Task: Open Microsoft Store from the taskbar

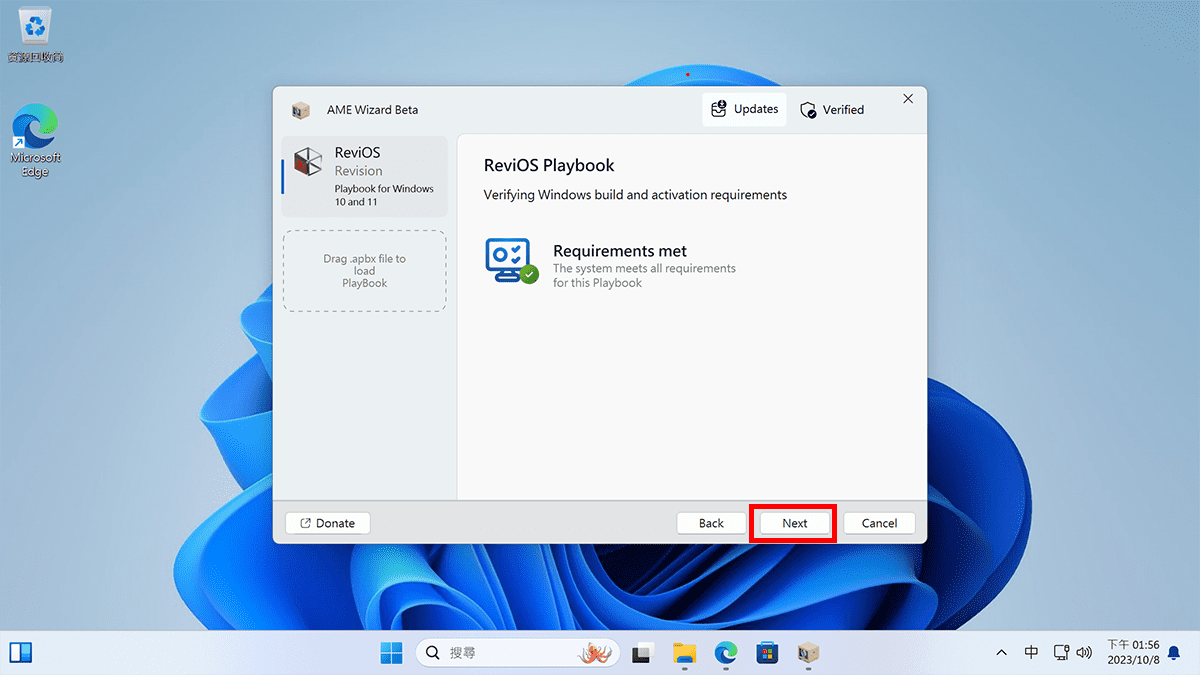Action: (x=766, y=653)
